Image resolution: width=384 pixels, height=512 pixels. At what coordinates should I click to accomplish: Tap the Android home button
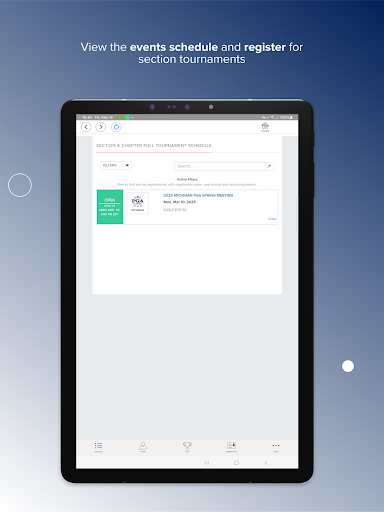[x=236, y=463]
